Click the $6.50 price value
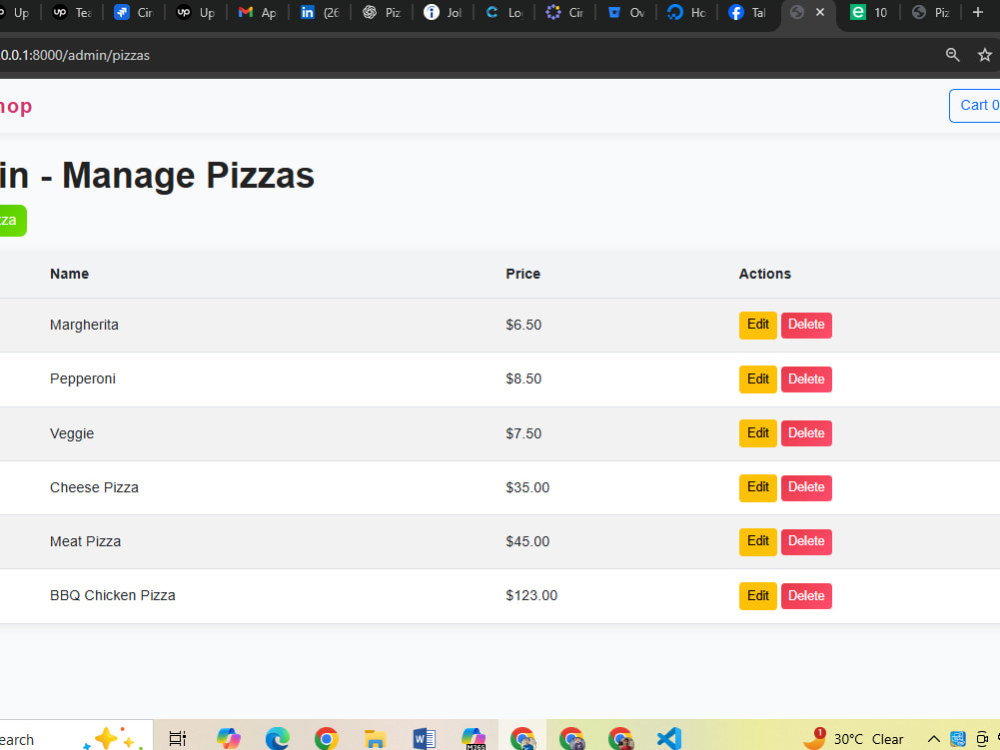1000x750 pixels. pos(524,325)
